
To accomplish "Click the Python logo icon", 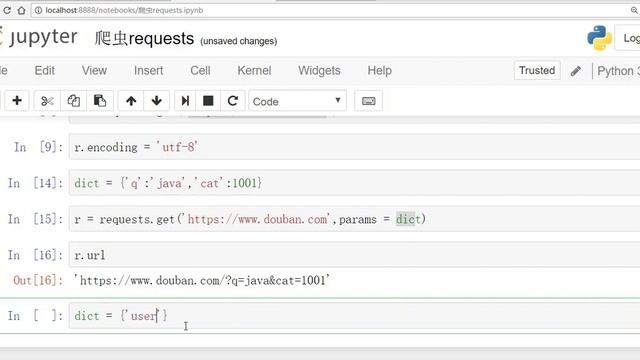I will (x=599, y=38).
